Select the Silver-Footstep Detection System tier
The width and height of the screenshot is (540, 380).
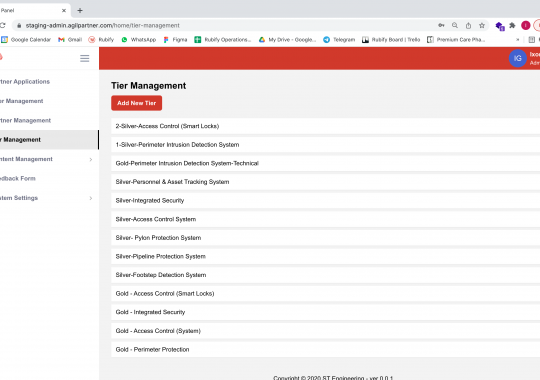pyautogui.click(x=325, y=275)
